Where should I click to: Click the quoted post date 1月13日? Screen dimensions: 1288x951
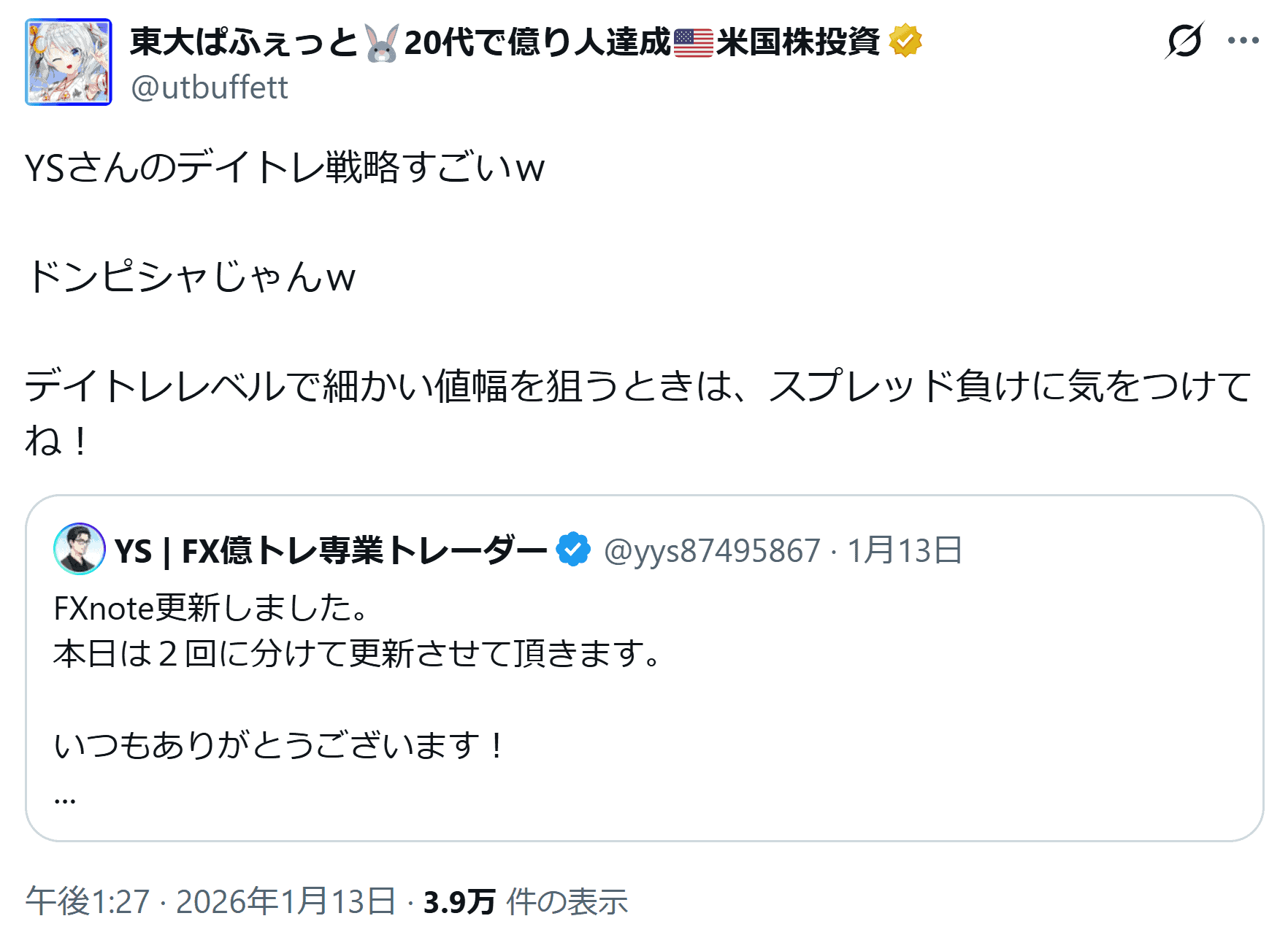tap(904, 550)
